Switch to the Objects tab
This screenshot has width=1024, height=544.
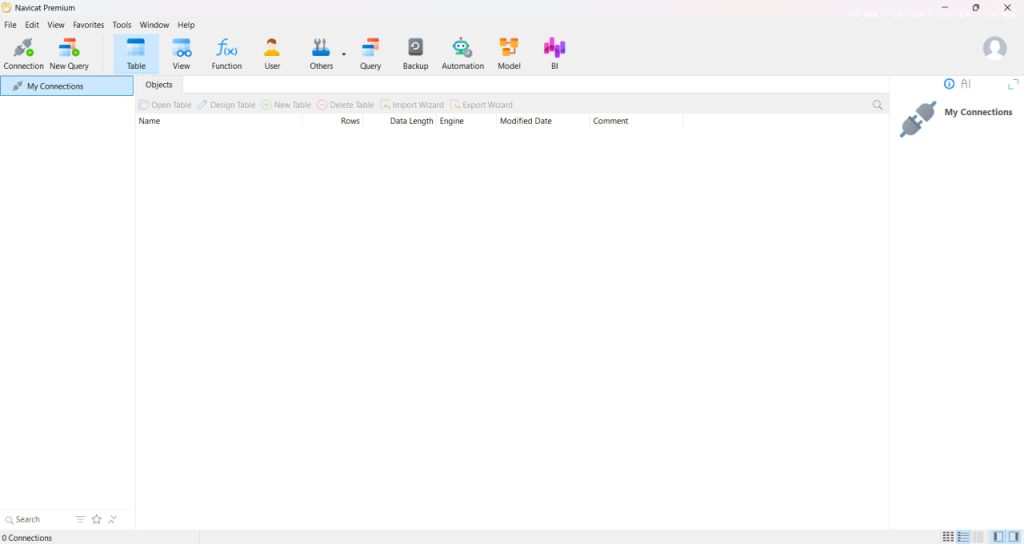pyautogui.click(x=159, y=85)
